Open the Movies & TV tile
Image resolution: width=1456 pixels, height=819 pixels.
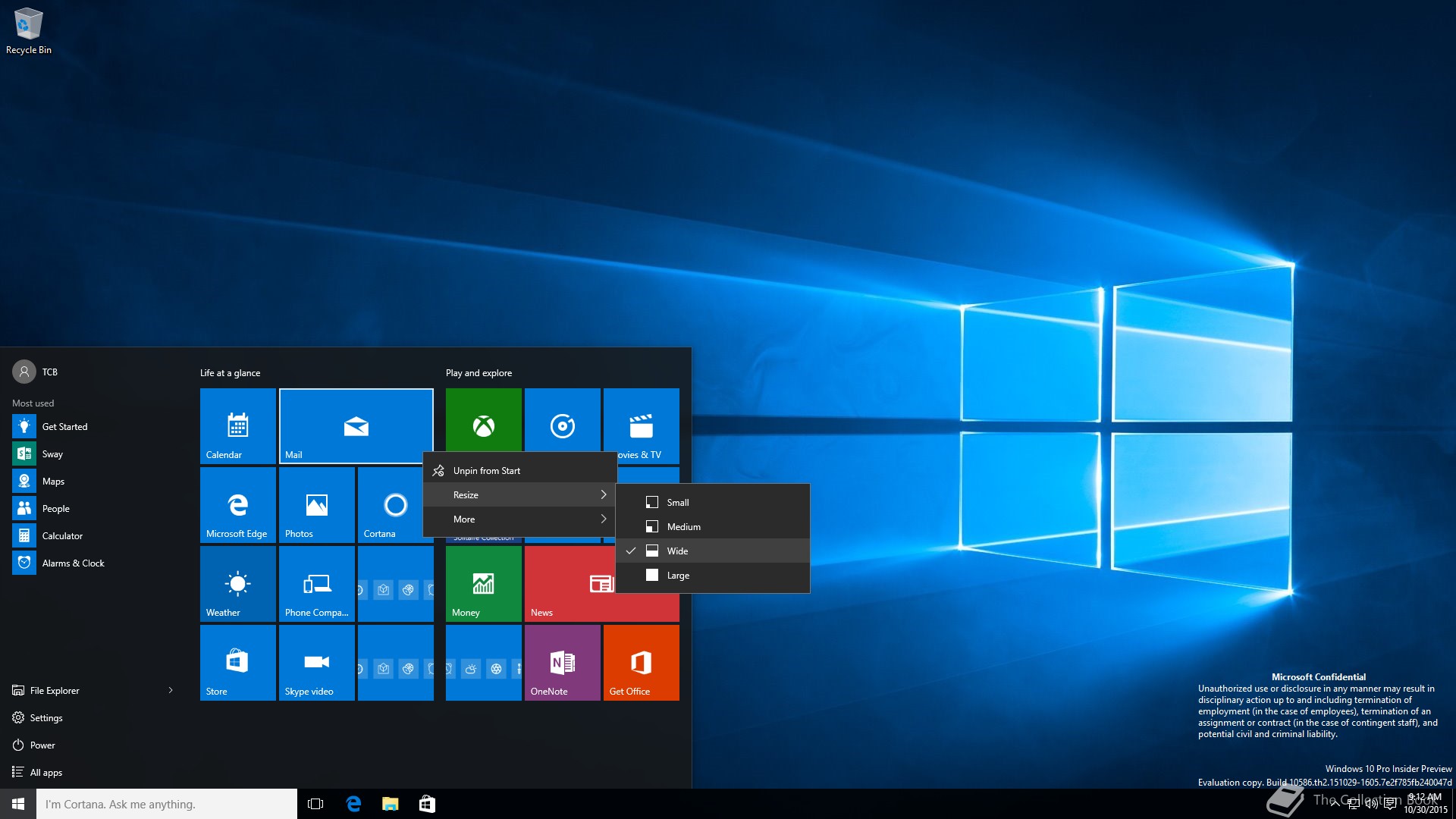tap(642, 425)
